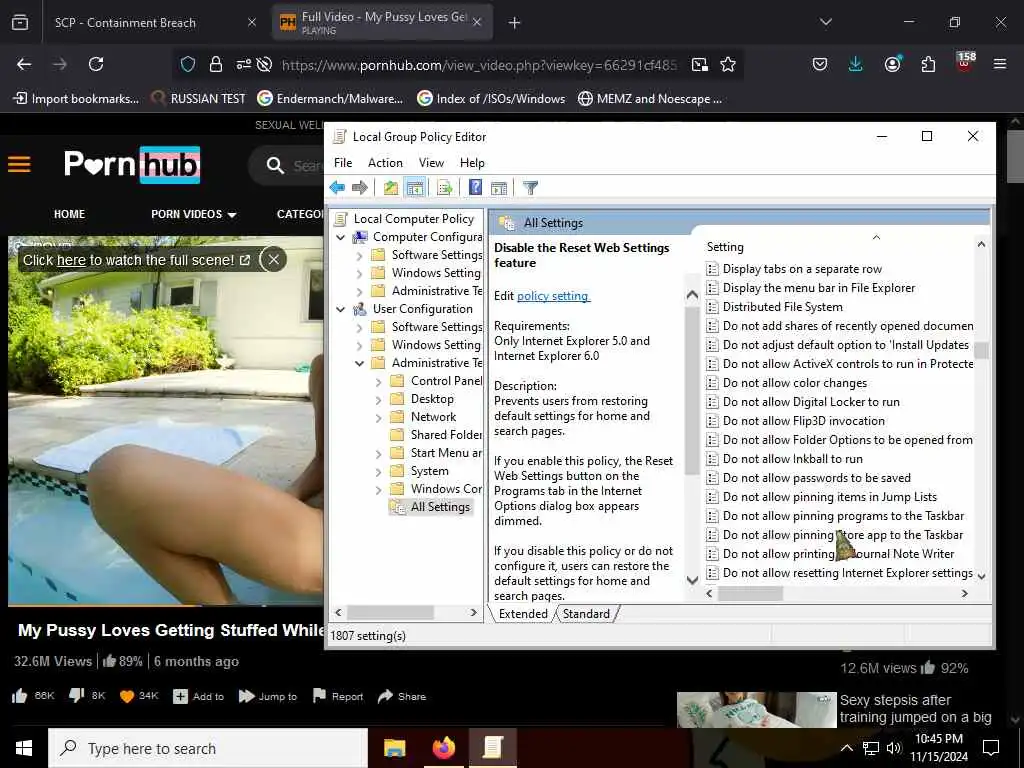The image size is (1024, 768).
Task: Select 'Do not allow passwords to be saved'
Action: tap(816, 478)
